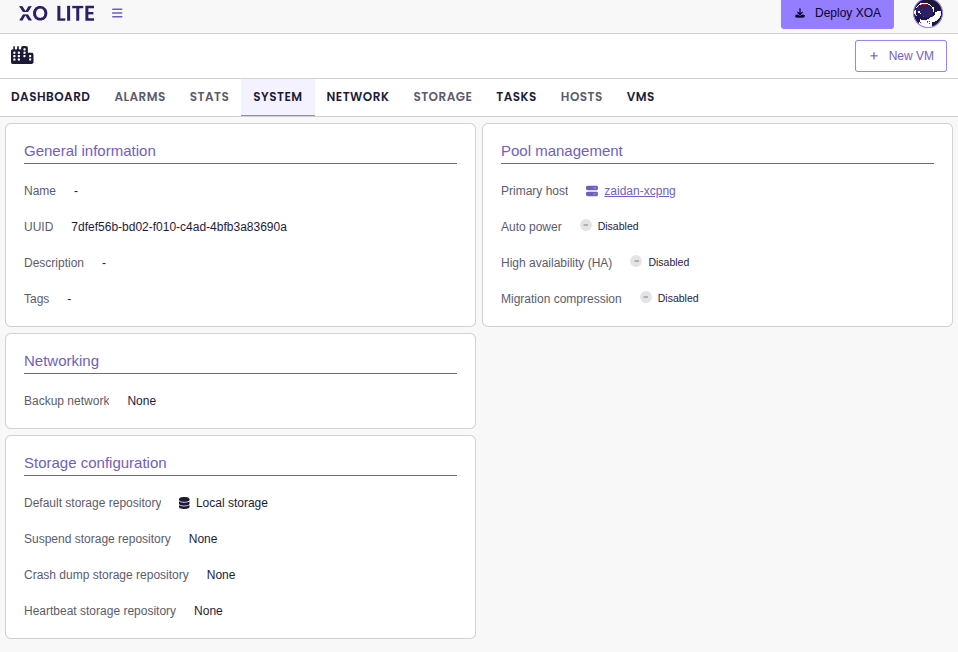Open the hamburger sidebar menu icon
The height and width of the screenshot is (652, 958).
tap(117, 13)
